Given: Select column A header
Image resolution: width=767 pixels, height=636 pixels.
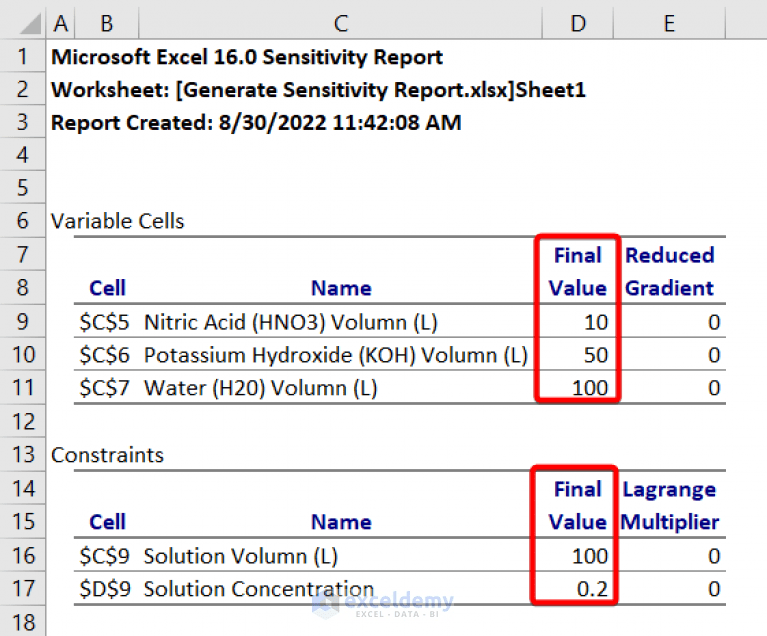Looking at the screenshot, I should [61, 23].
